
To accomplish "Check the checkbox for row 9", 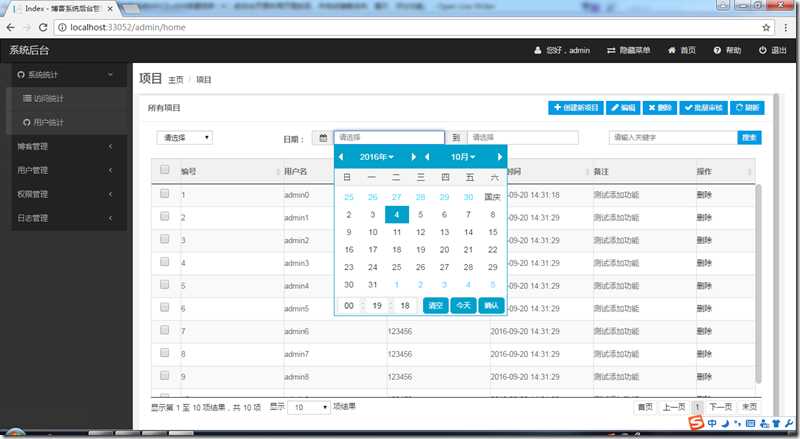I will [164, 376].
